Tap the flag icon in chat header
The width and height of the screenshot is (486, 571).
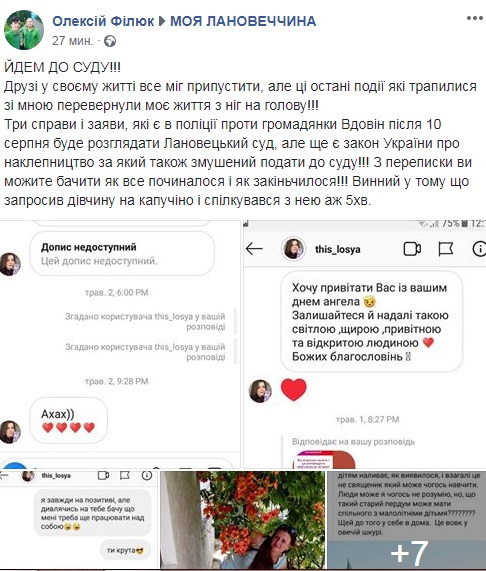445,249
